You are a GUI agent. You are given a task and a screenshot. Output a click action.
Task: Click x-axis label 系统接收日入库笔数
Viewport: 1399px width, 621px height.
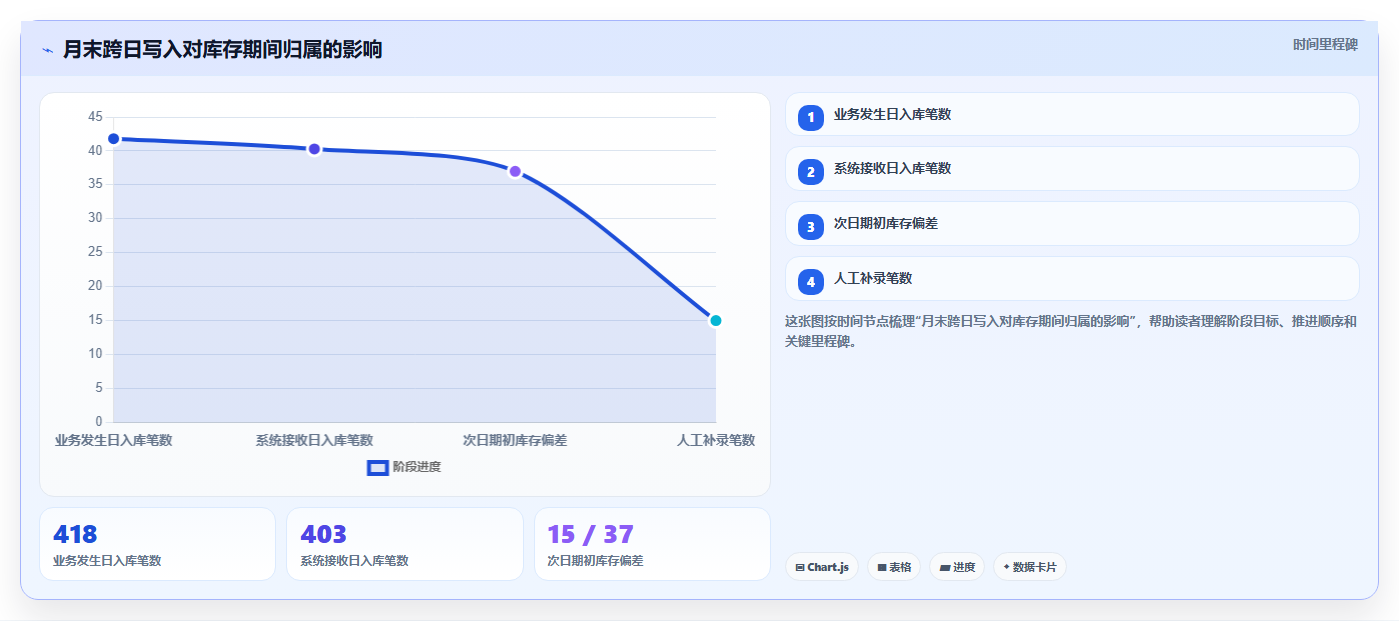point(314,440)
